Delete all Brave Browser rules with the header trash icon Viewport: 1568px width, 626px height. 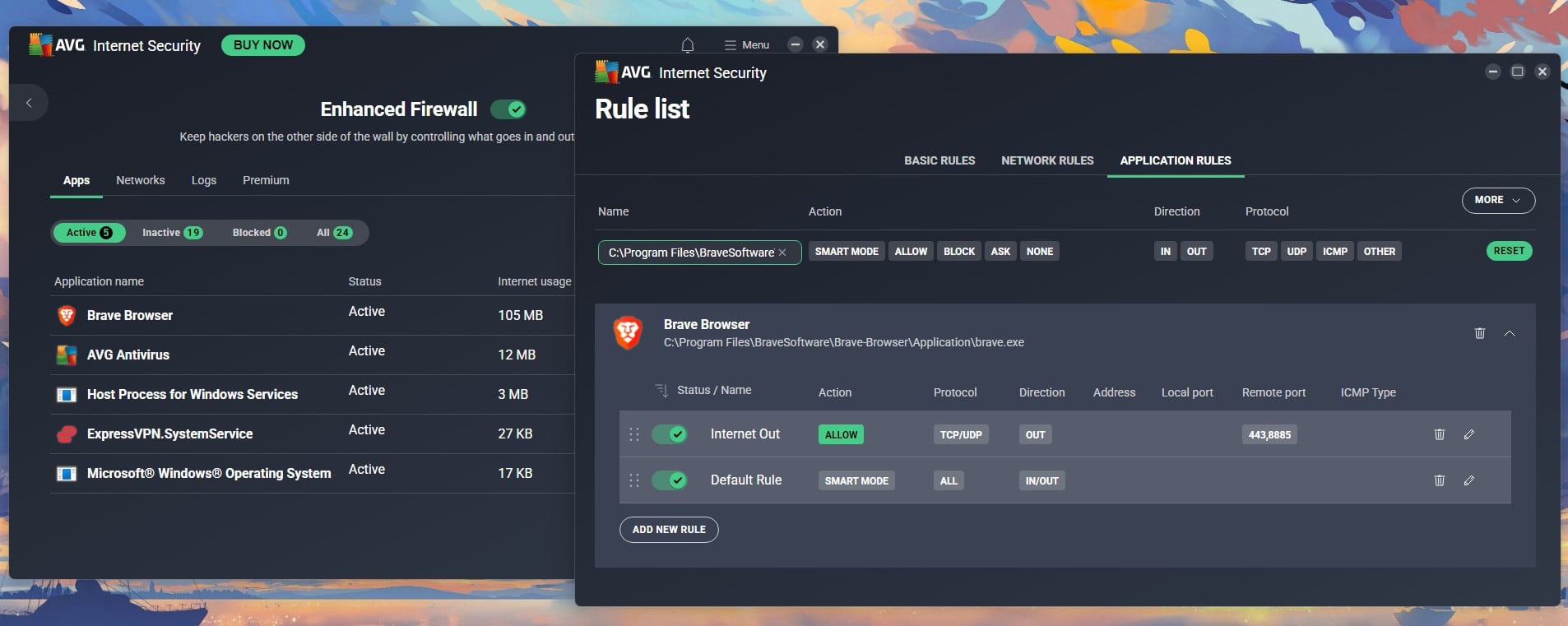(x=1480, y=333)
